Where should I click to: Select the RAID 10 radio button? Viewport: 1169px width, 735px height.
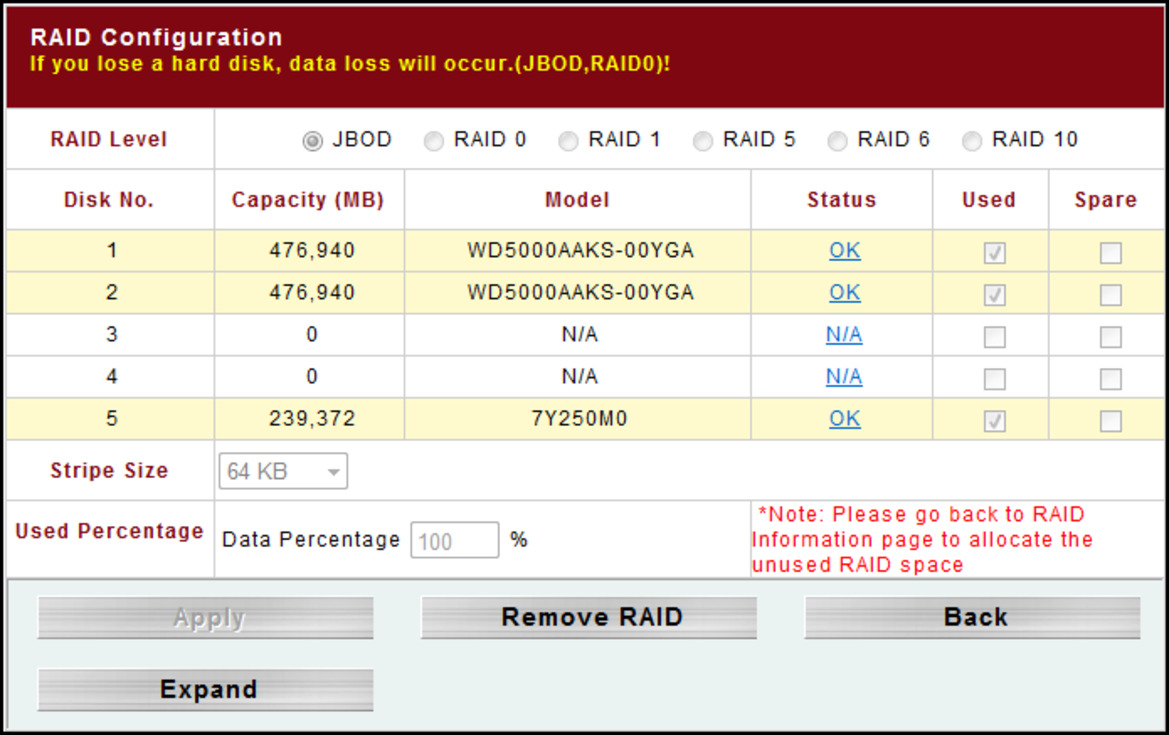tap(972, 142)
